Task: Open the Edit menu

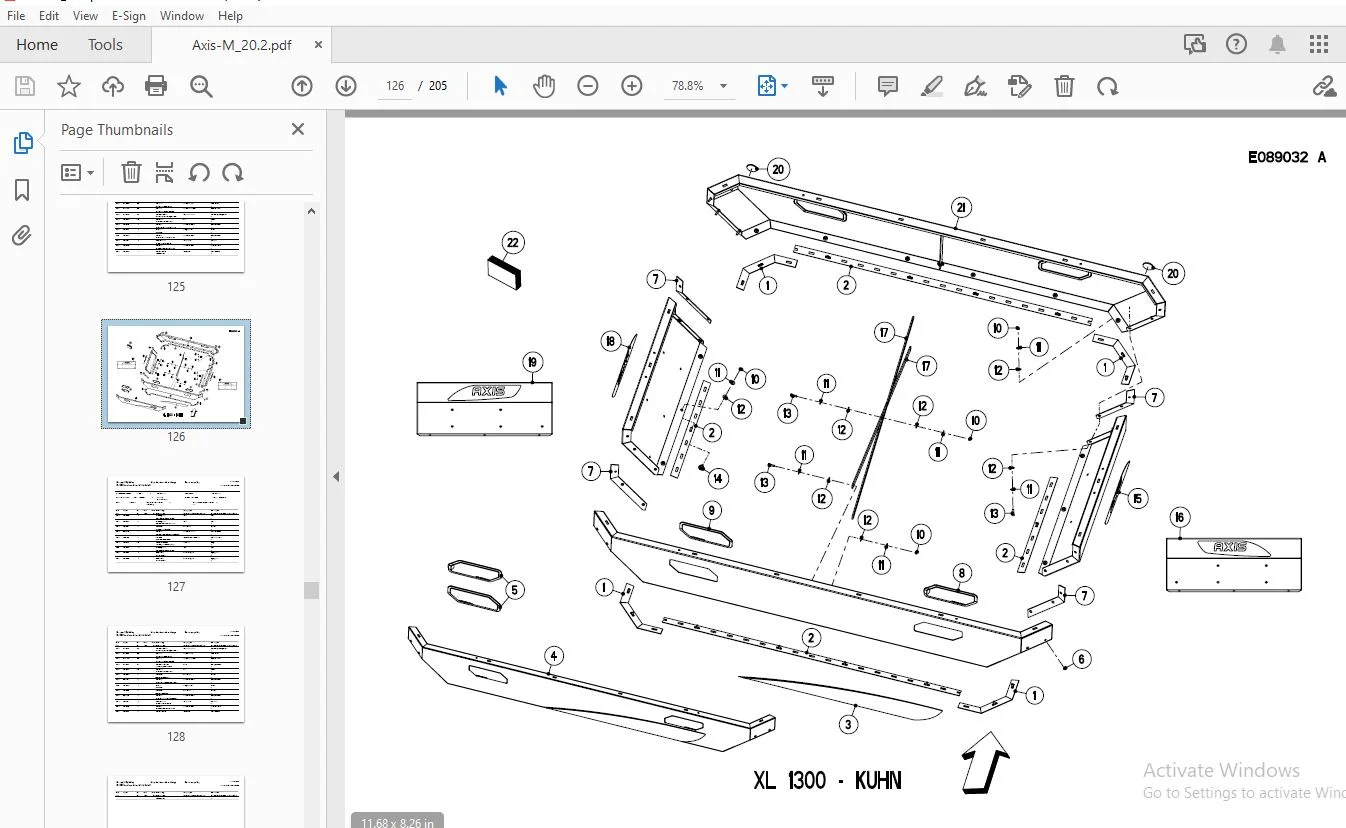Action: click(49, 15)
